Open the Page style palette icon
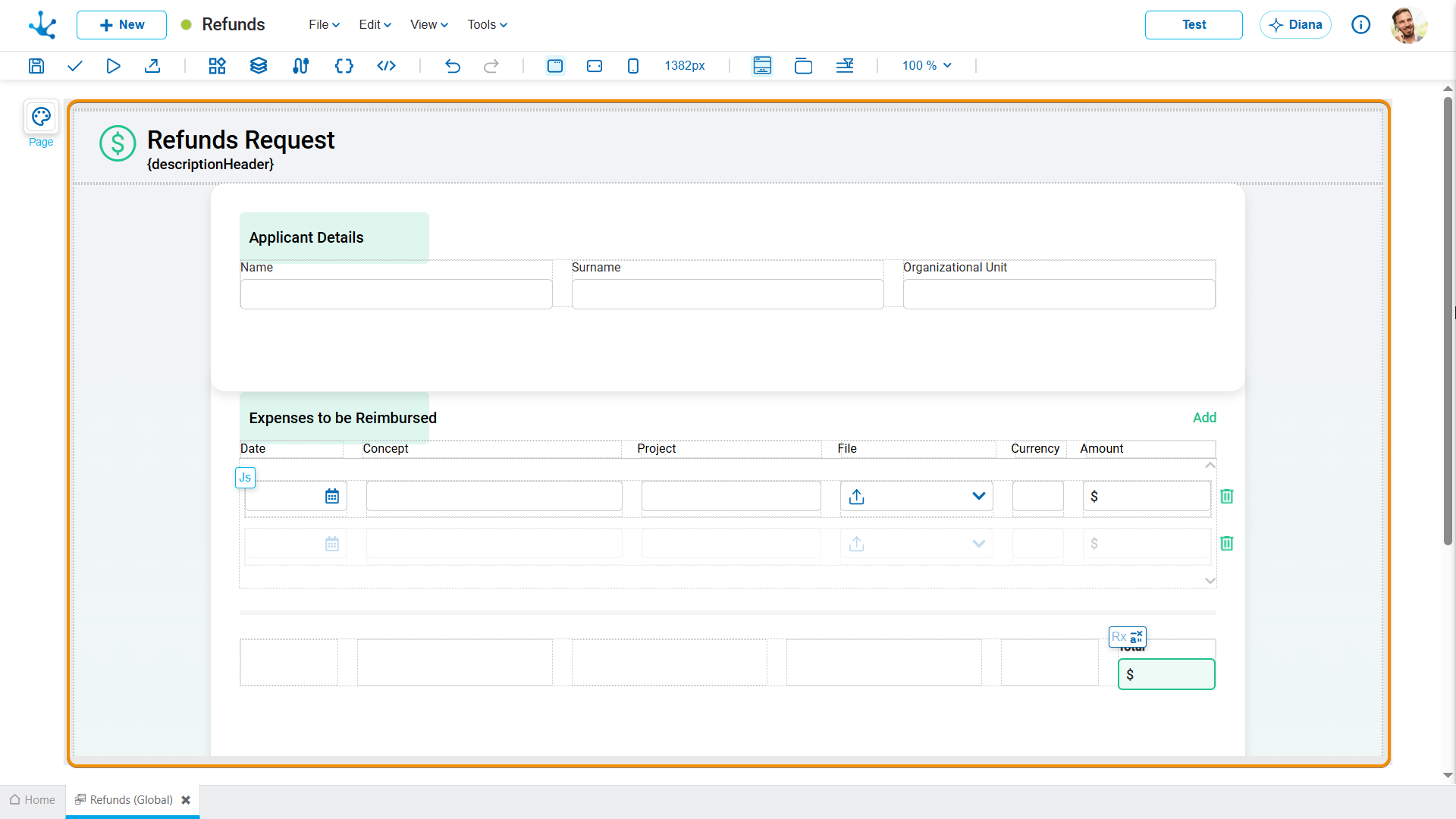The image size is (1456, 819). click(x=41, y=117)
